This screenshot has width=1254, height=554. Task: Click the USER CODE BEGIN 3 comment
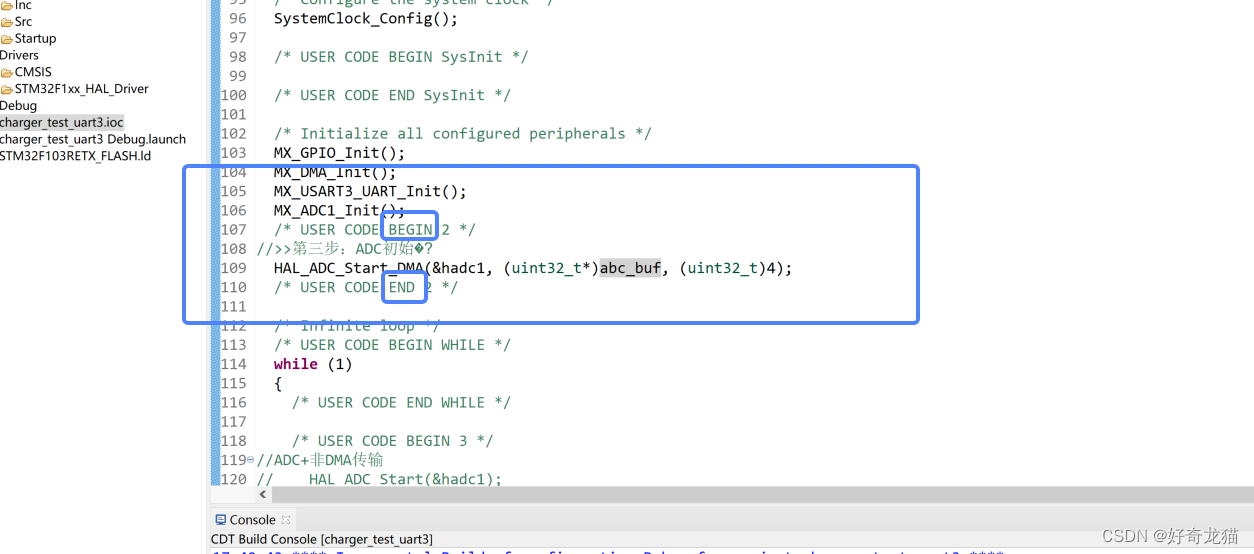pyautogui.click(x=393, y=441)
